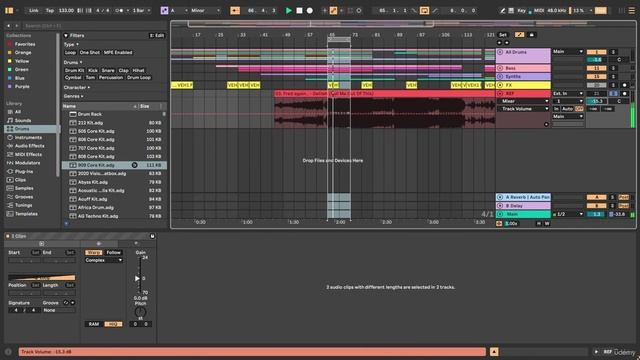Expand the Genres filter group

point(73,96)
